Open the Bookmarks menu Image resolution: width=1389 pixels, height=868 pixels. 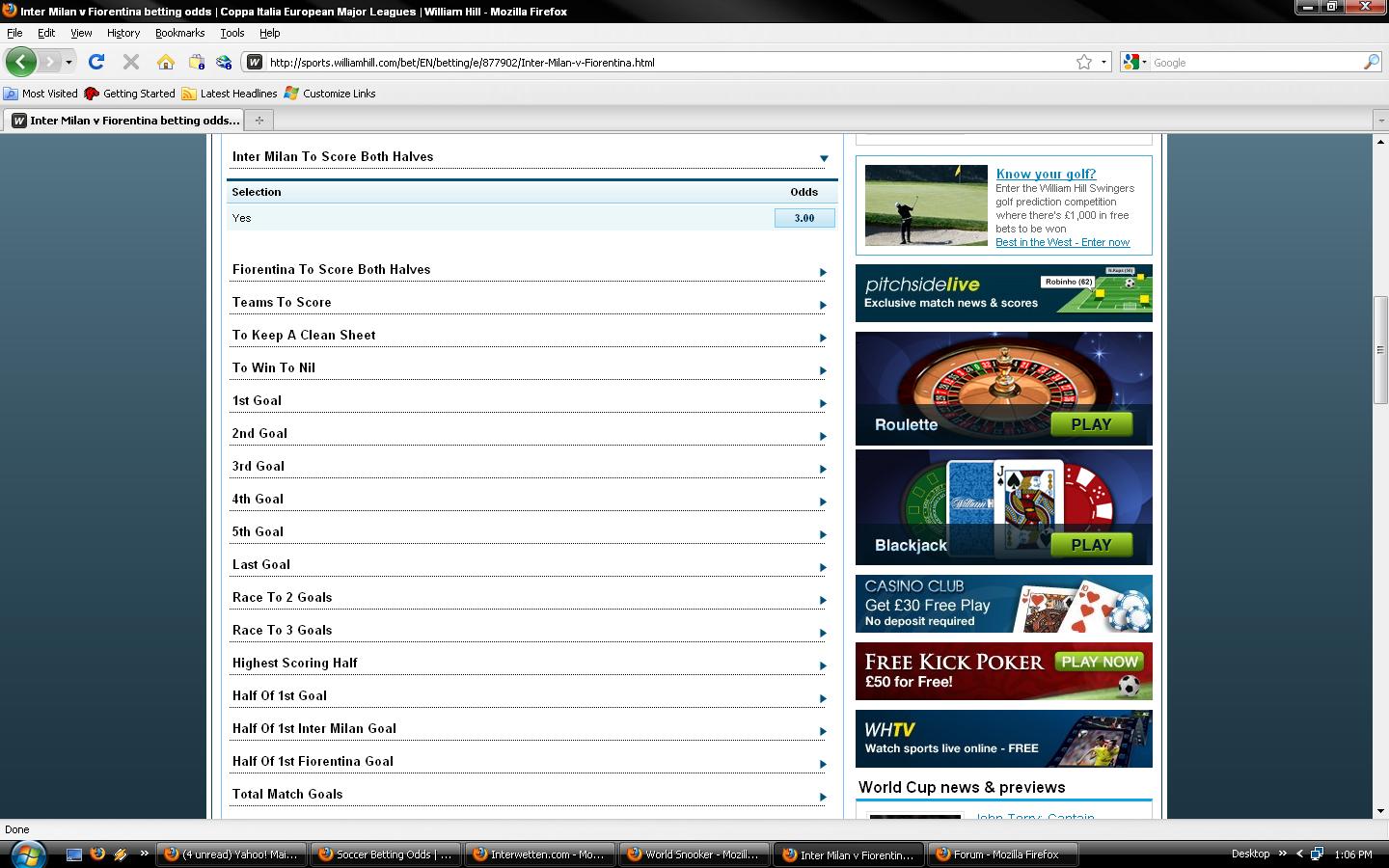coord(179,33)
